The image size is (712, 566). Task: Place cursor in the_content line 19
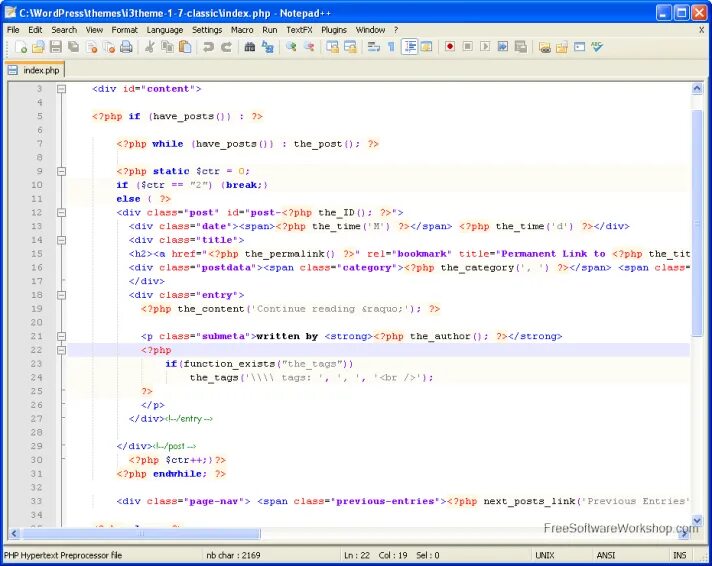[290, 309]
